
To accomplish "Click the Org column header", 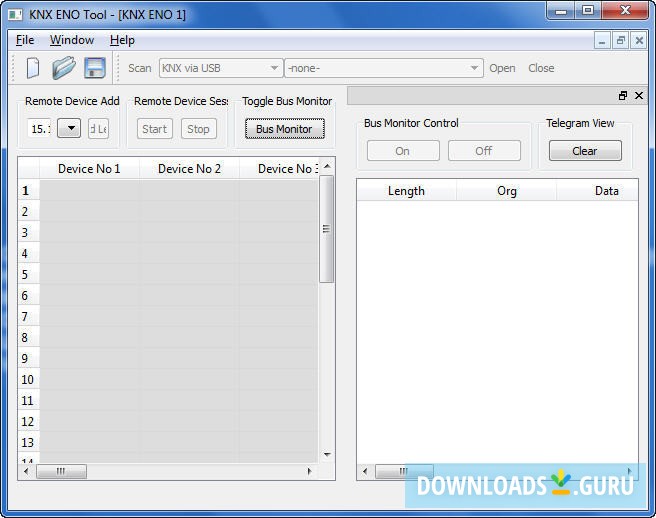I will pyautogui.click(x=507, y=191).
